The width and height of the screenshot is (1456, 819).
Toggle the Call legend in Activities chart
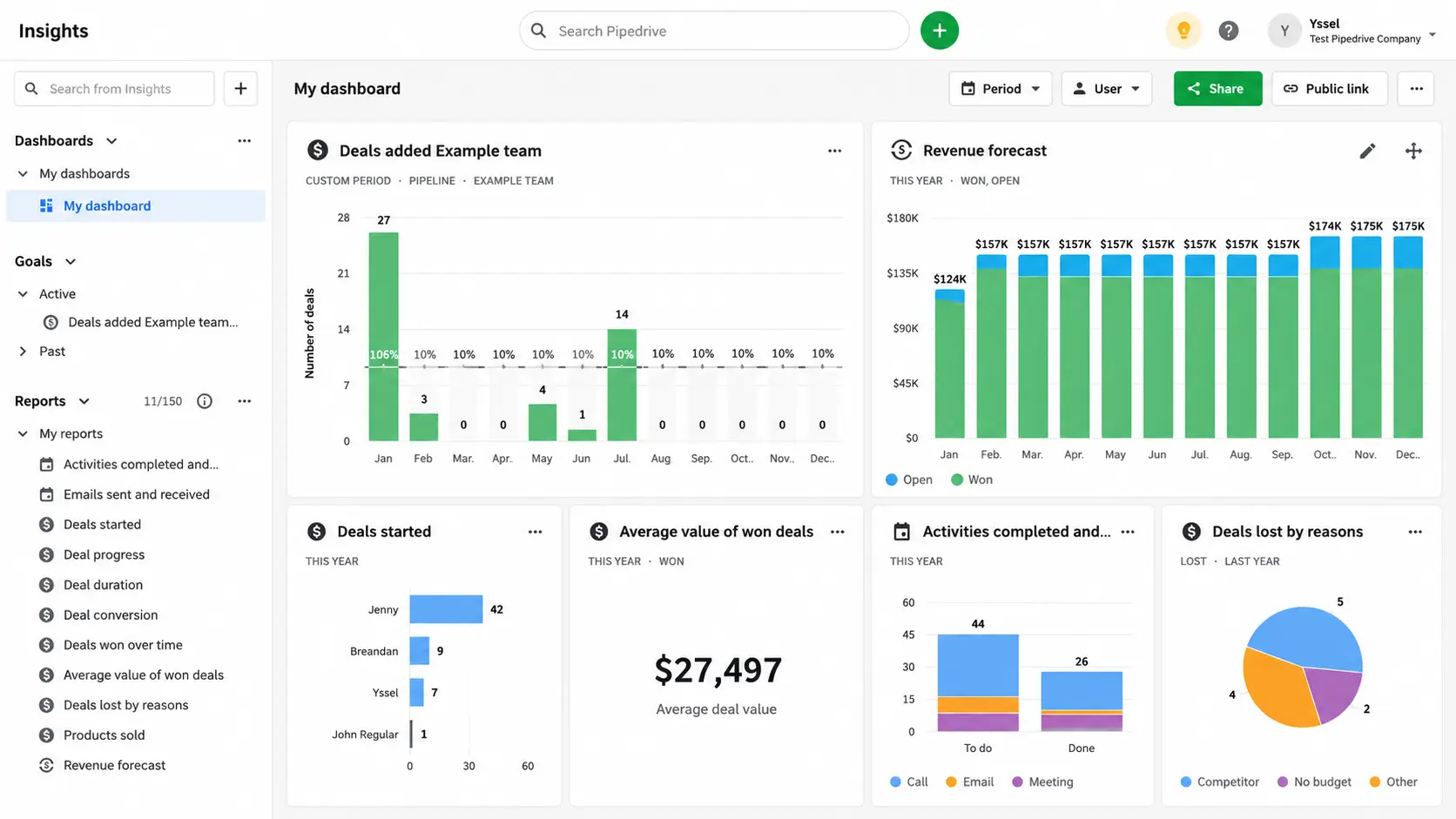pos(909,782)
